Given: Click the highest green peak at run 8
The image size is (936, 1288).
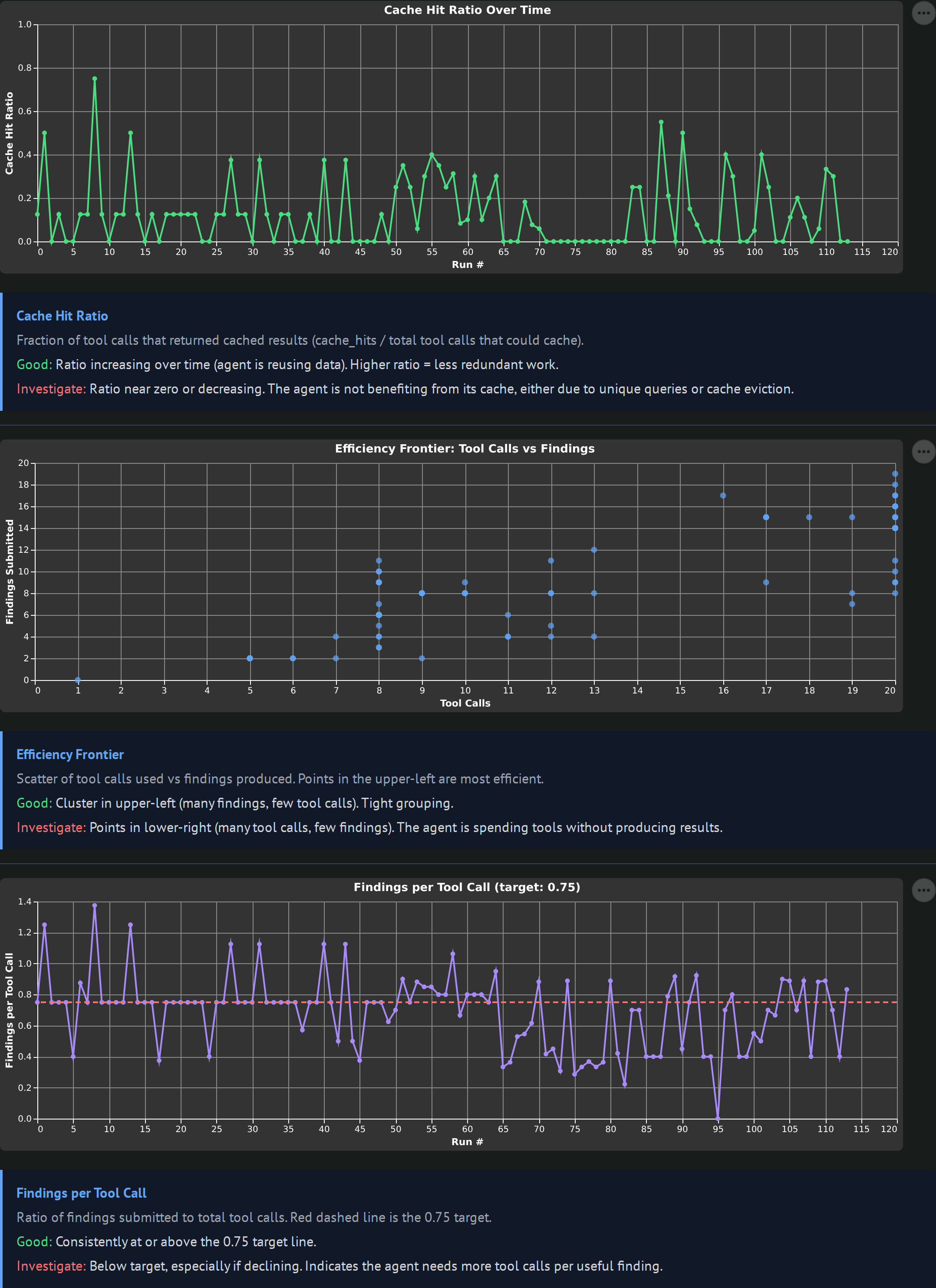Looking at the screenshot, I should pos(95,79).
